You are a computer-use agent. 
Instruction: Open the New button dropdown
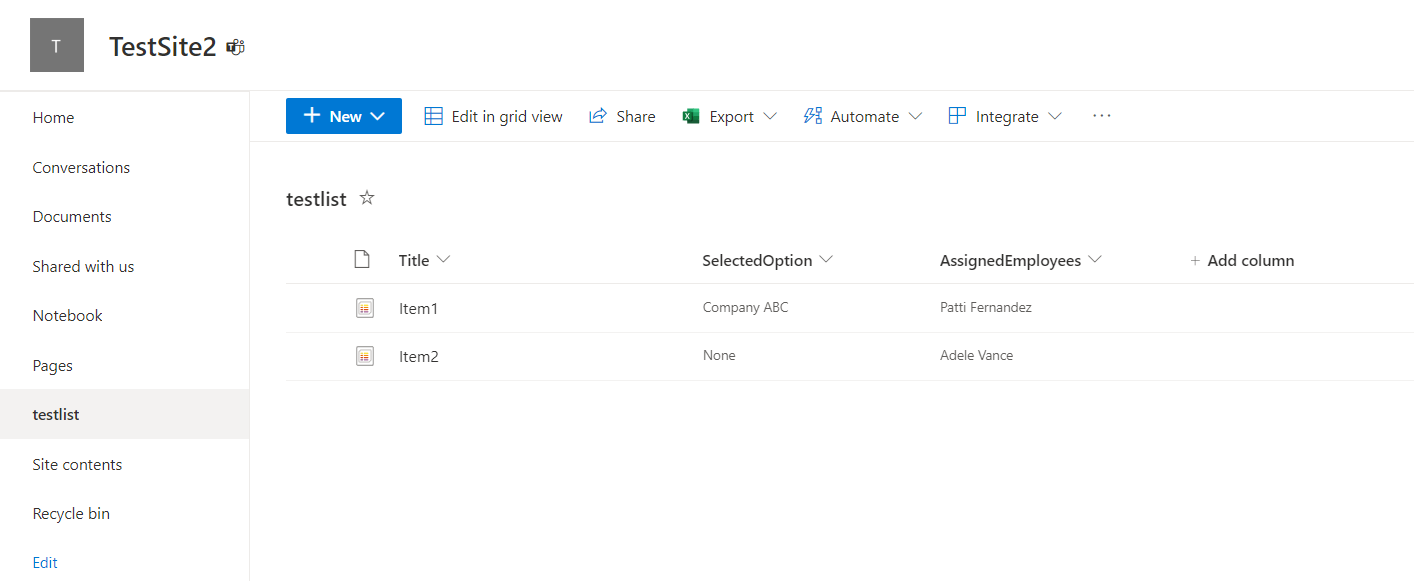(x=377, y=116)
